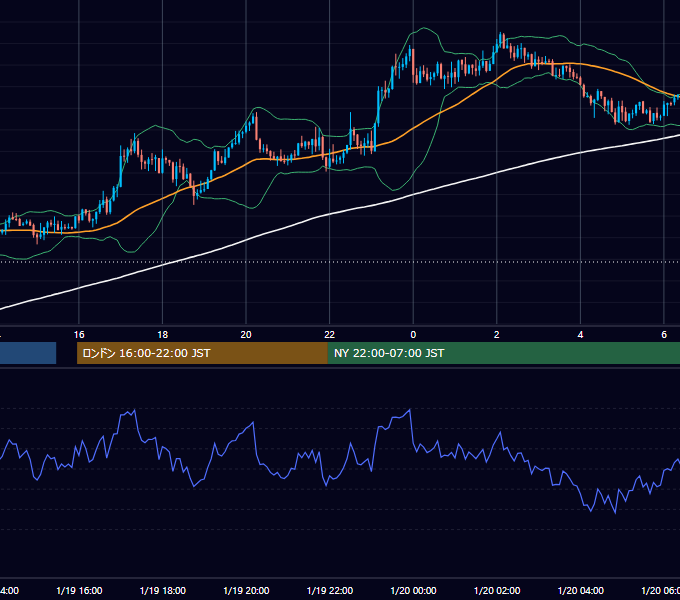Click the 6 hour axis label
Viewport: 680px width, 600px height.
pos(664,335)
